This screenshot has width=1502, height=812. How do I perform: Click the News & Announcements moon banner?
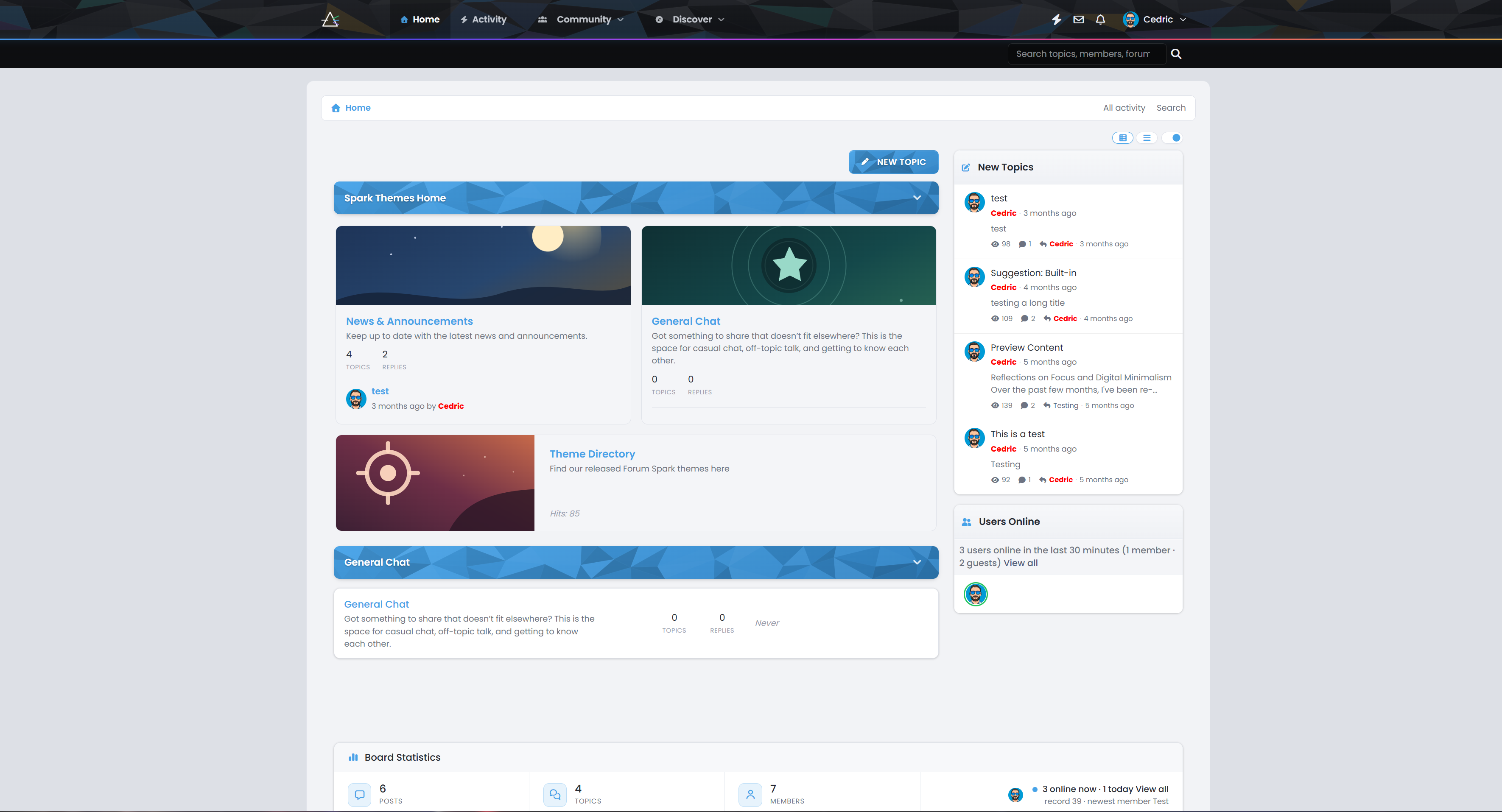click(483, 265)
